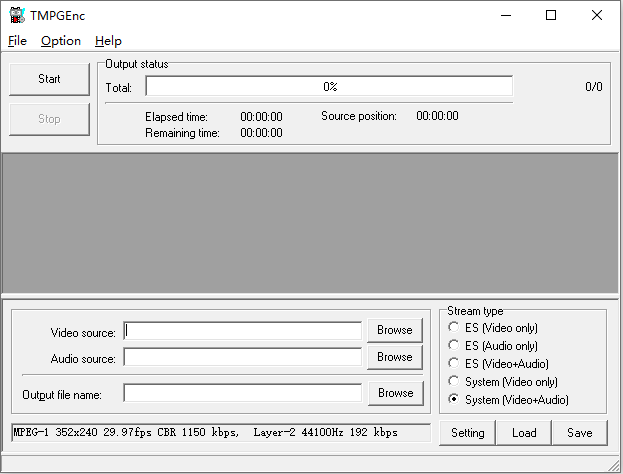This screenshot has width=623, height=474.
Task: Click inside the Audio source field
Action: 242,357
